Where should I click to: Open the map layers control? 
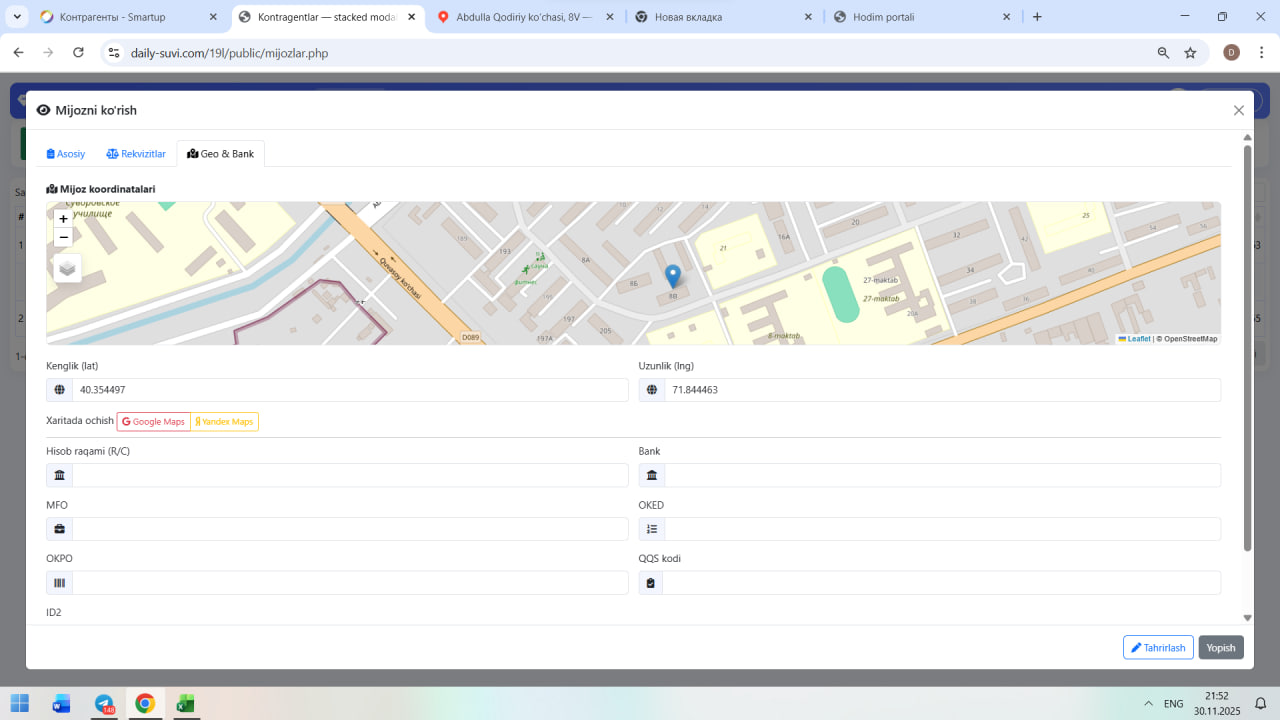click(x=67, y=268)
